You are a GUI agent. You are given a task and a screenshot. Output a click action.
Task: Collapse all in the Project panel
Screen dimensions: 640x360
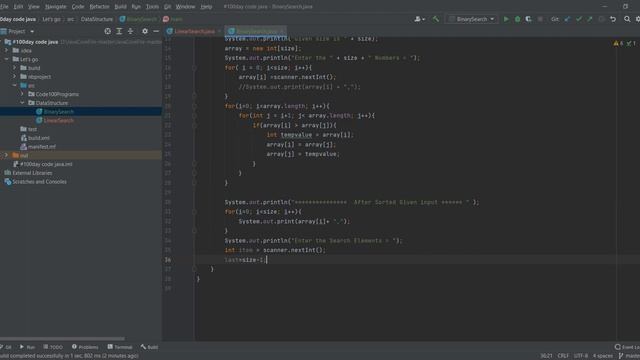coord(131,31)
